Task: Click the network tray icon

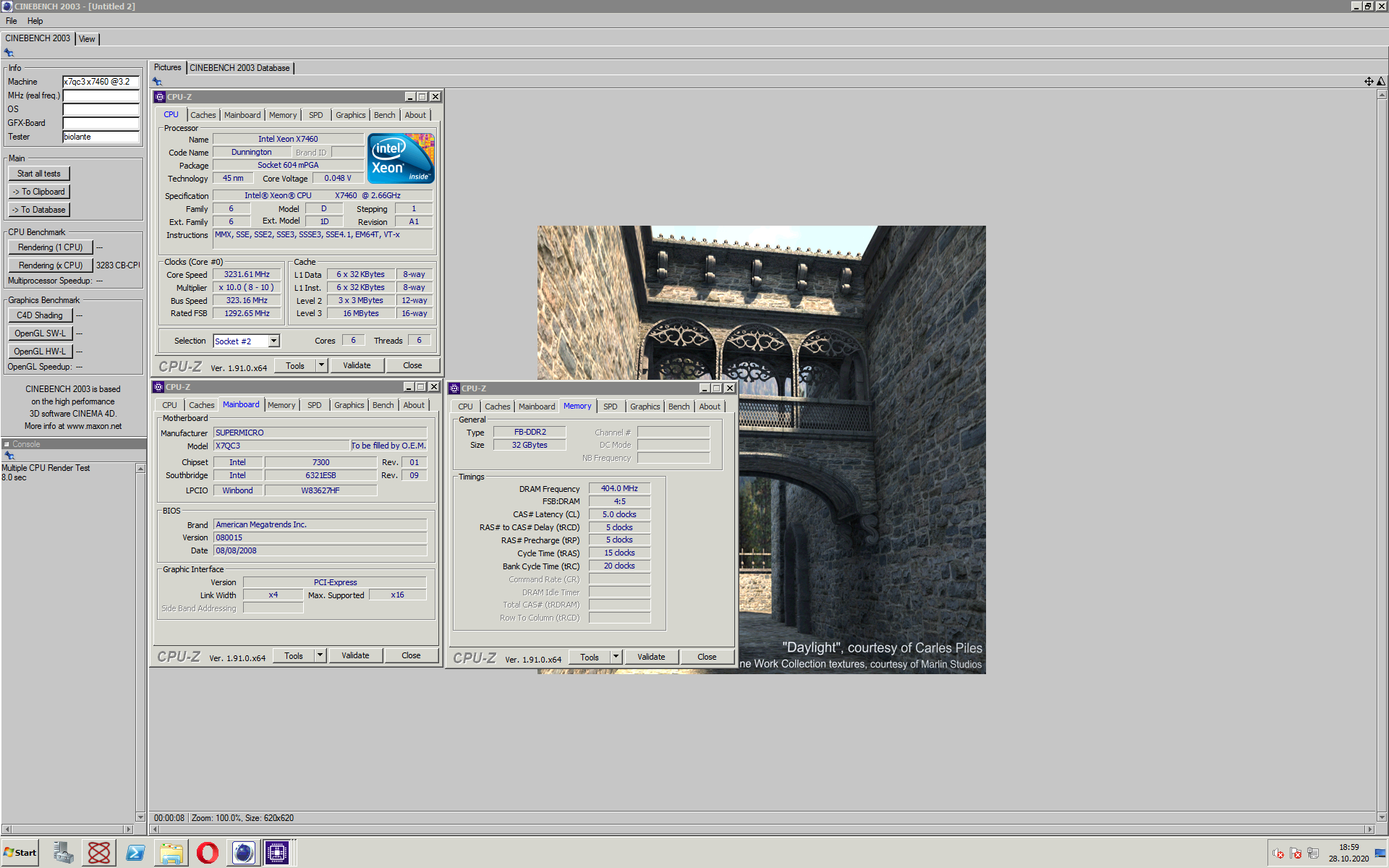Action: click(1313, 854)
